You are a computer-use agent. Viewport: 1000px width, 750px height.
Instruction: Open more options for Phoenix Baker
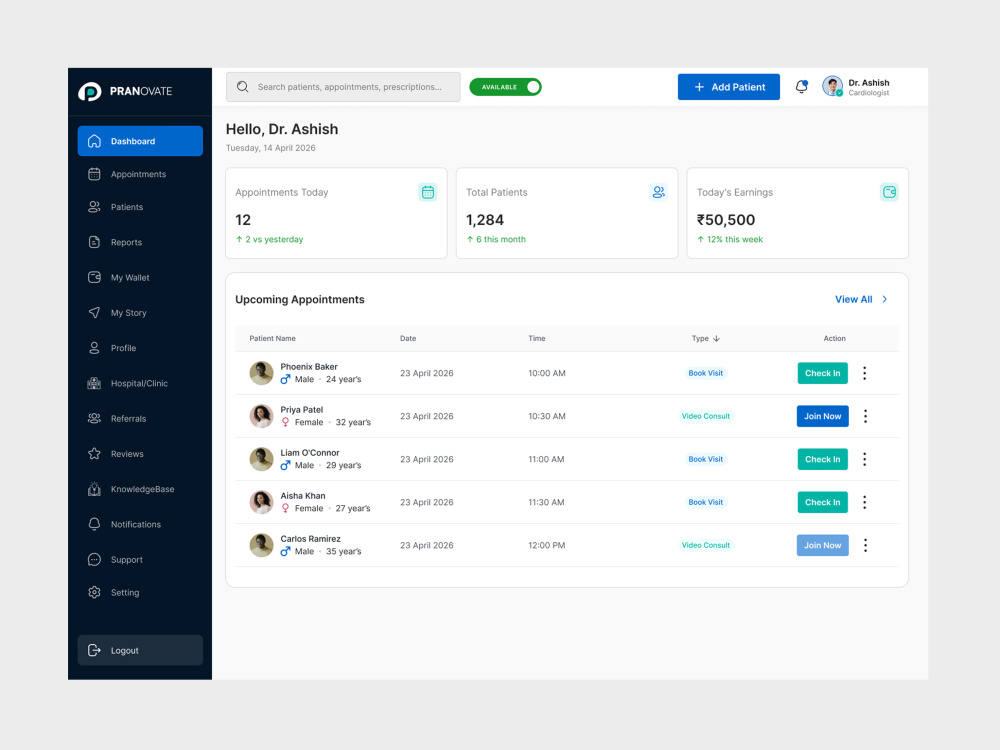point(865,373)
